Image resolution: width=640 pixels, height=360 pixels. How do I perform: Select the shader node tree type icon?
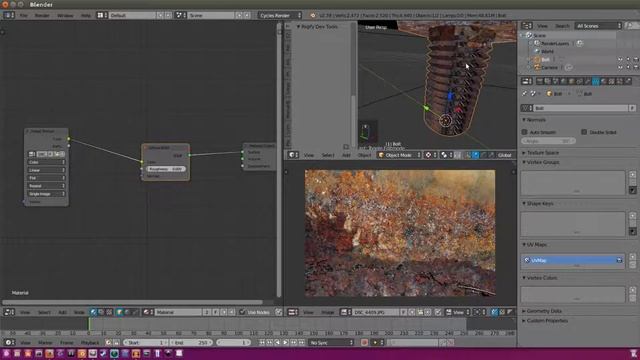point(93,312)
